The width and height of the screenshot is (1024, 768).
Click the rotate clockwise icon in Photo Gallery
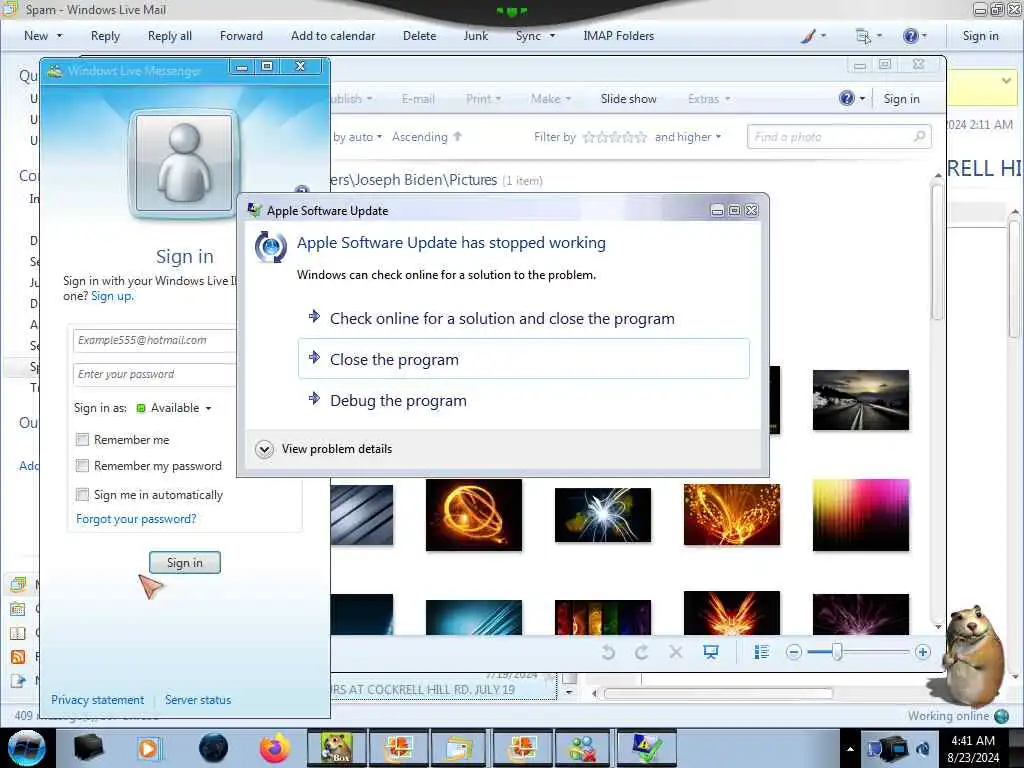click(x=642, y=652)
